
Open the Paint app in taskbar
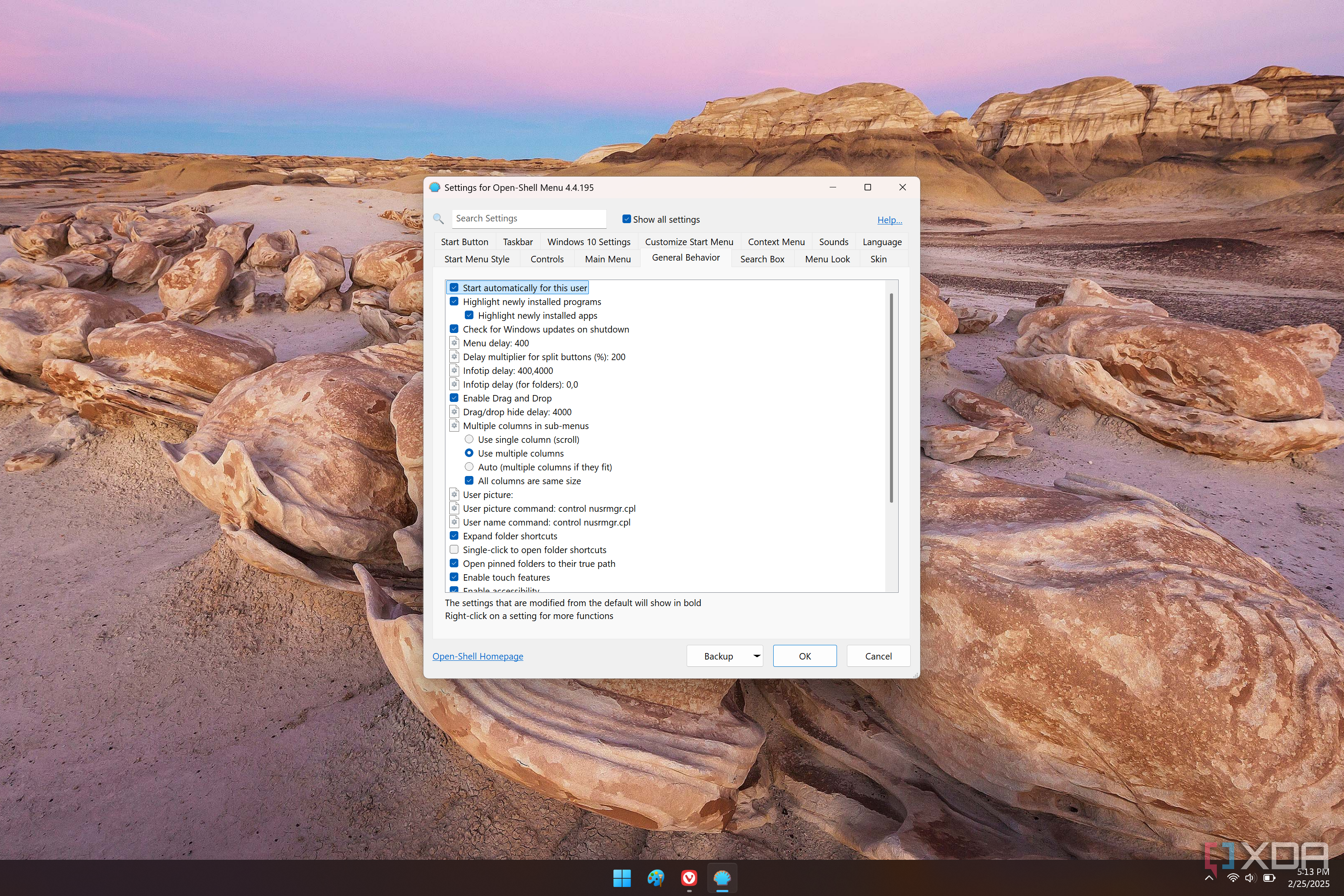click(656, 878)
